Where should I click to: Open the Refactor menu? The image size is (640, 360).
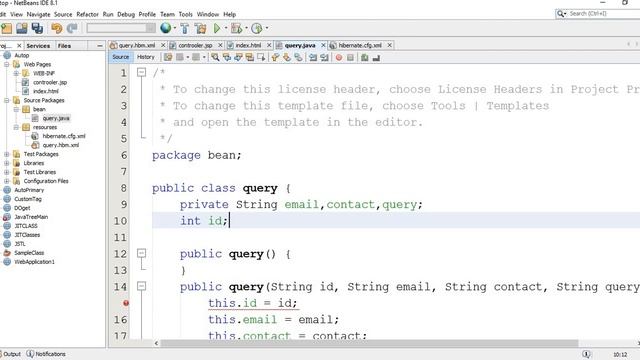87,14
